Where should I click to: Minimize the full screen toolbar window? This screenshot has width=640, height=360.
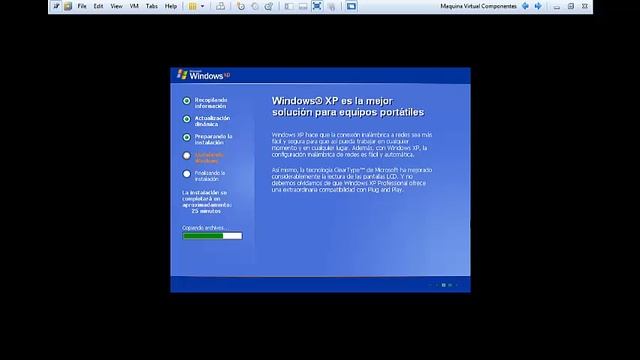coord(557,7)
